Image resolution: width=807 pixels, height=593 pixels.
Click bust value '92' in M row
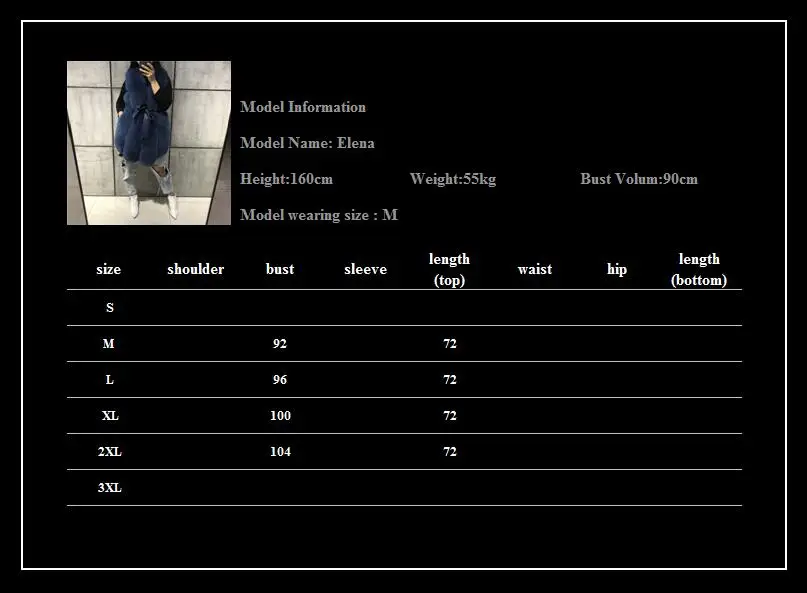coord(280,344)
